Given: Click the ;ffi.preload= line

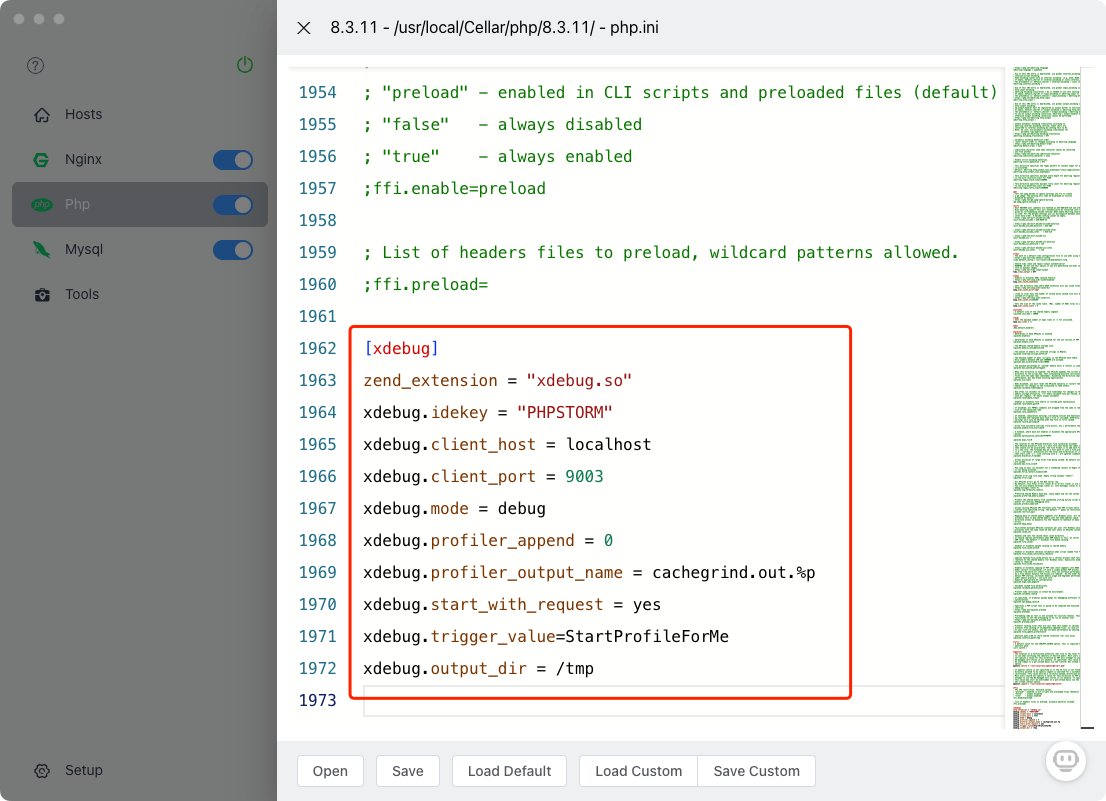Looking at the screenshot, I should click(425, 285).
